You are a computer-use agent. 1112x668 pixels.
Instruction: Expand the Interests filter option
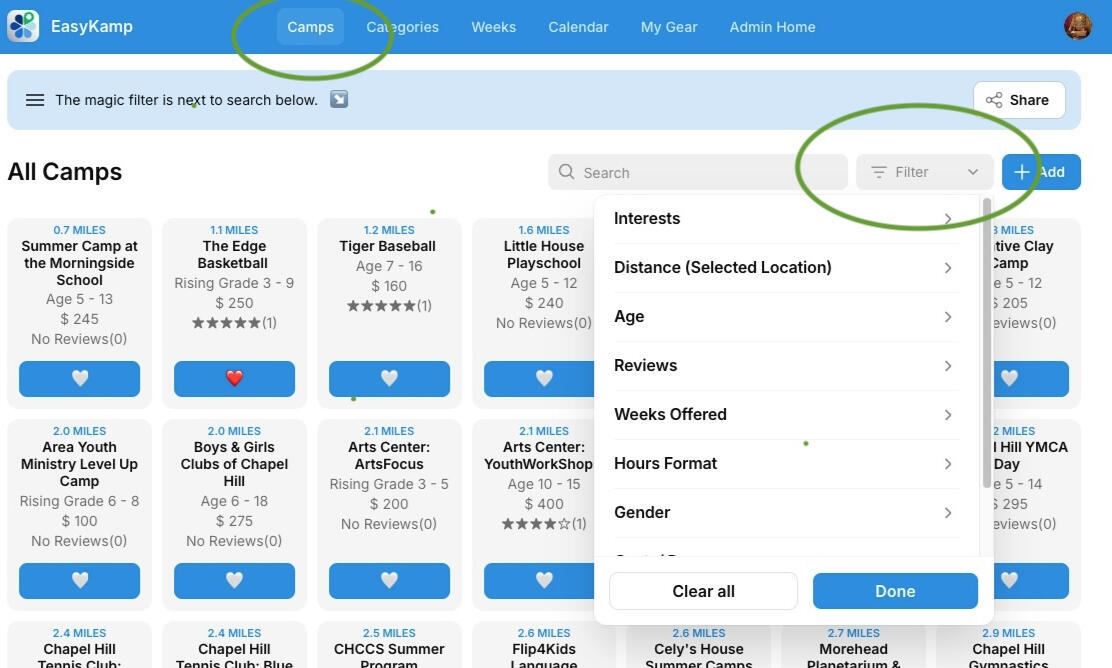pos(782,219)
